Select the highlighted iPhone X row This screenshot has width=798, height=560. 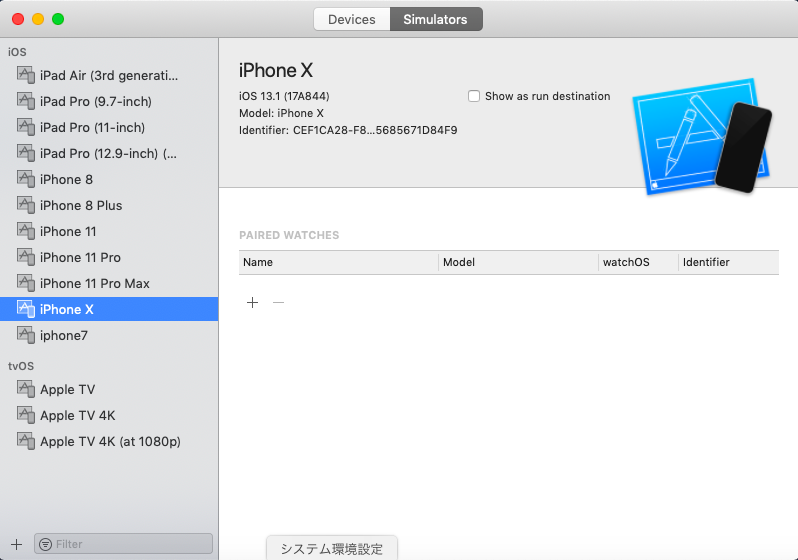(109, 309)
